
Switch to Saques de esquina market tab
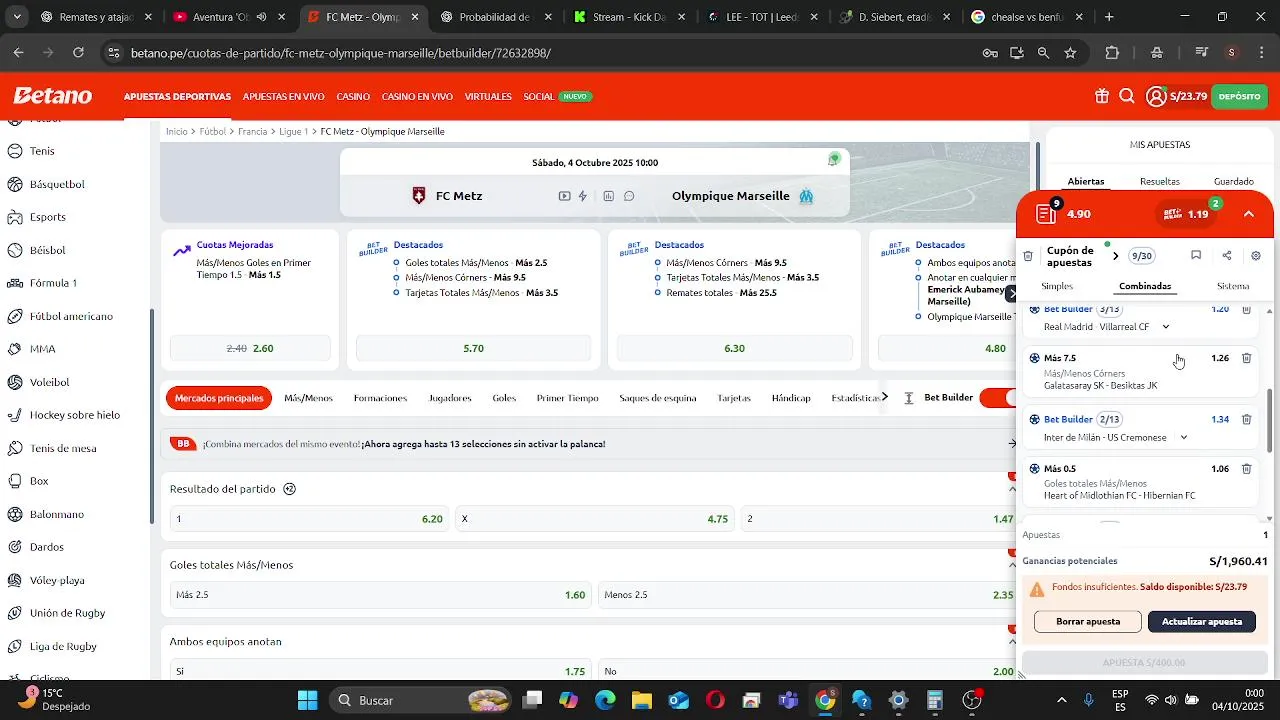click(x=658, y=398)
